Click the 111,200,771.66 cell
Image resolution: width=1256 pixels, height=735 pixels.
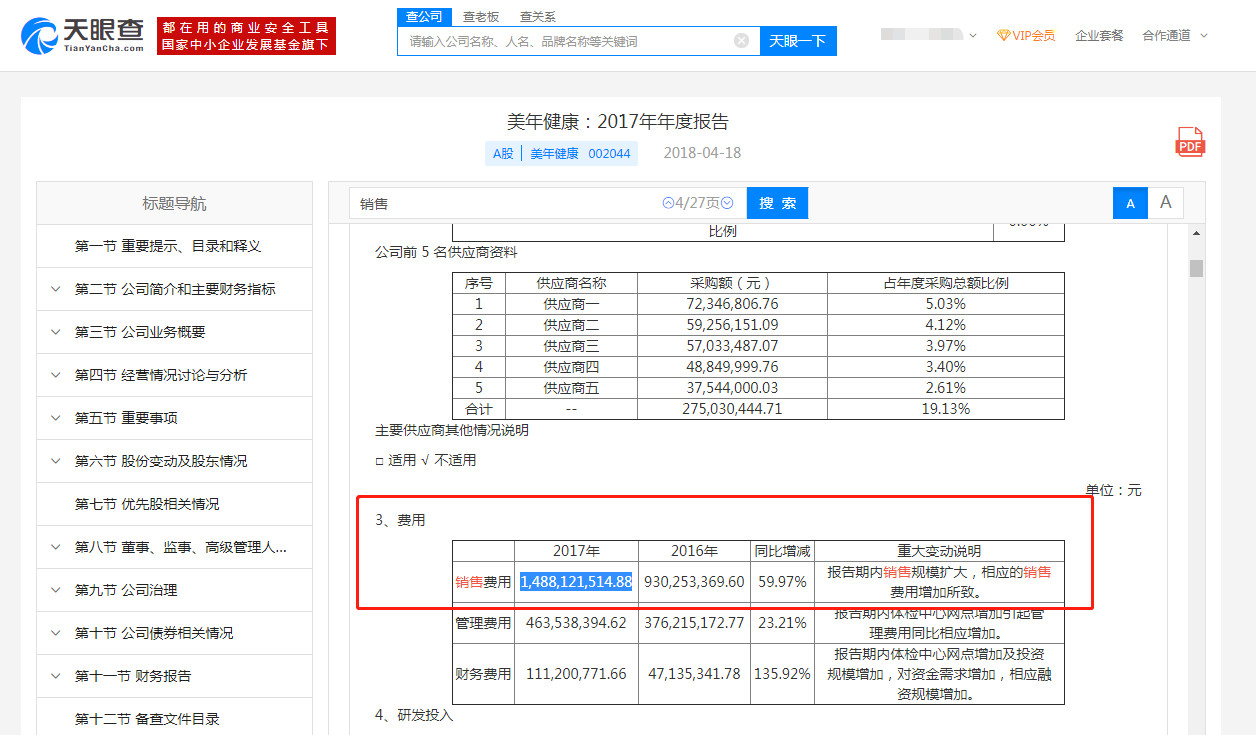pyautogui.click(x=576, y=674)
